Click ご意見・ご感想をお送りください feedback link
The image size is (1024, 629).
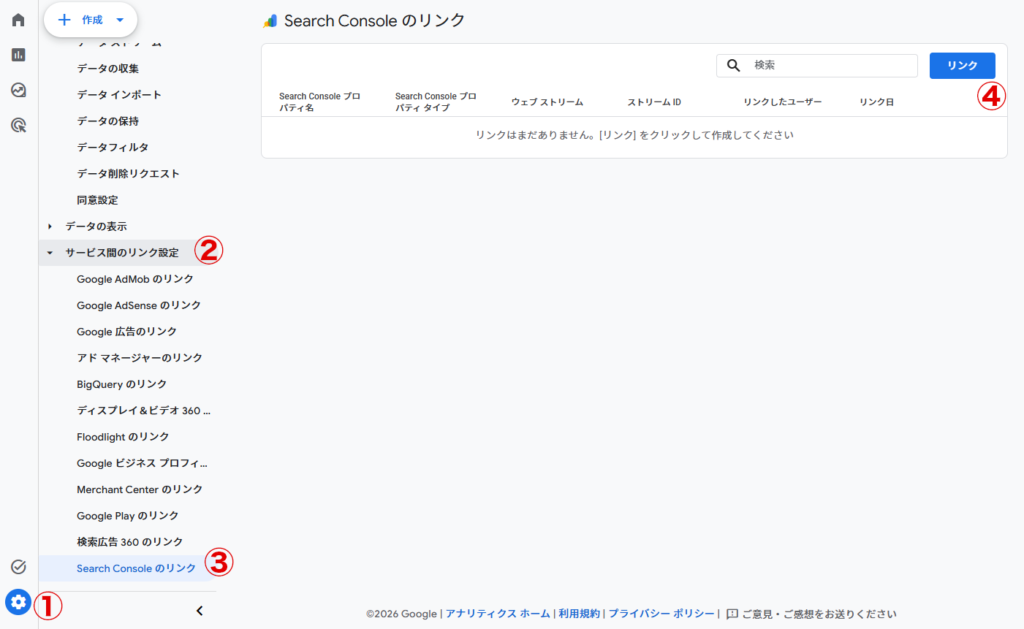coord(819,614)
